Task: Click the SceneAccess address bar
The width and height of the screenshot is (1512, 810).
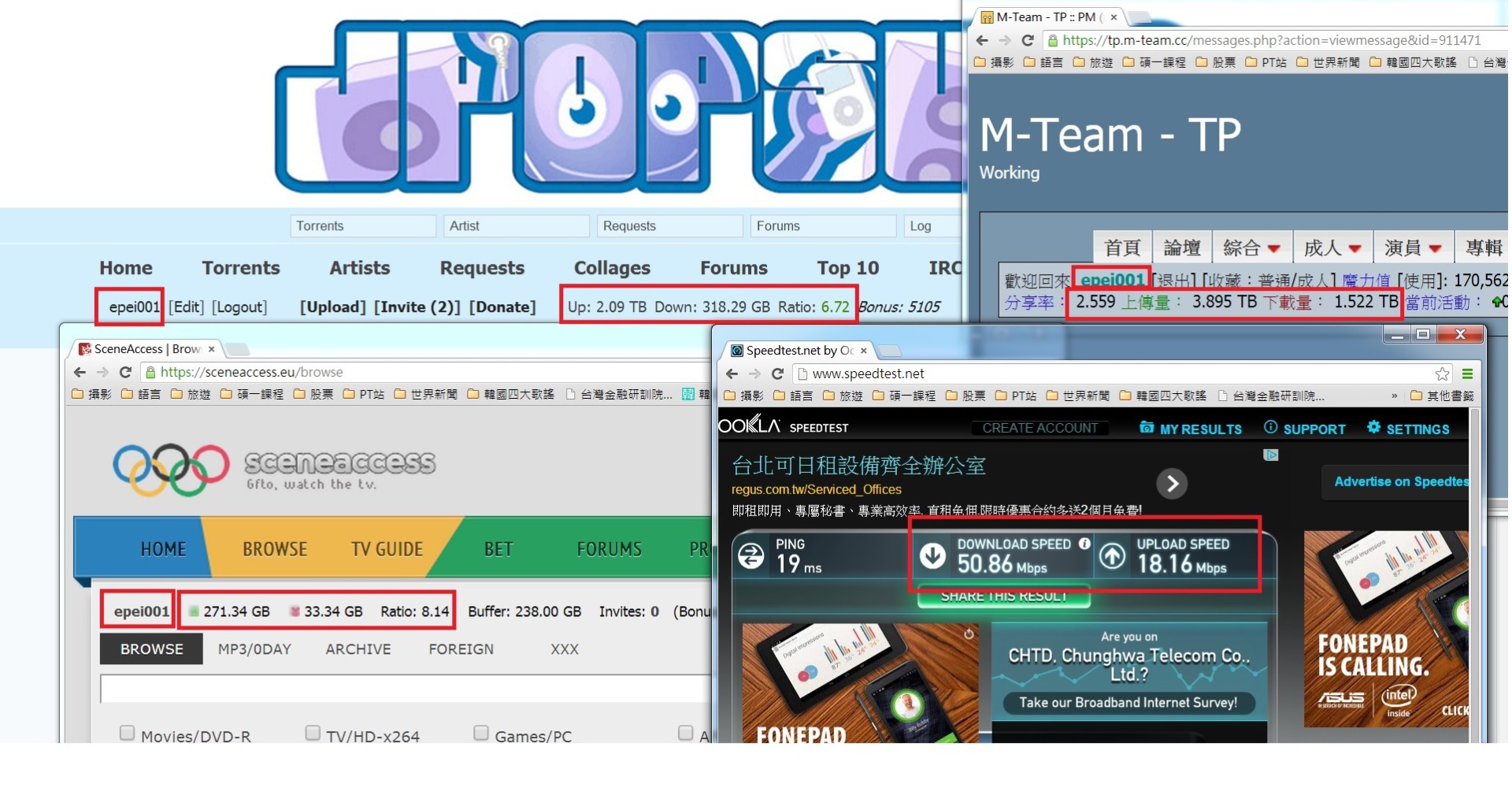Action: 425,372
